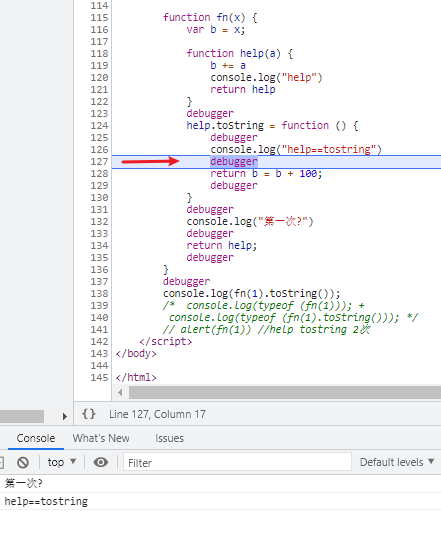The width and height of the screenshot is (441, 542).
Task: Click line number 145 in the gutter
Action: (99, 377)
